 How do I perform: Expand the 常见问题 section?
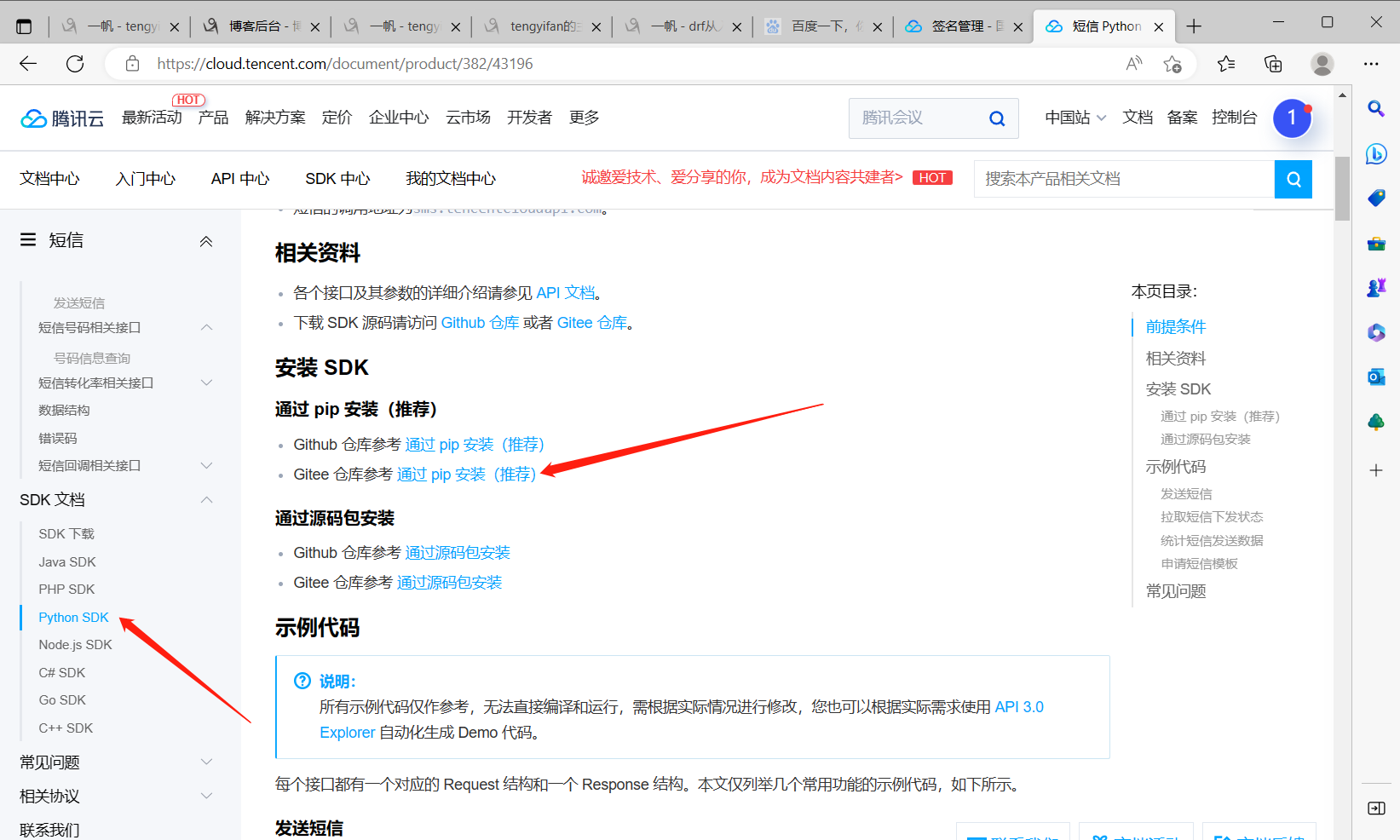click(207, 762)
